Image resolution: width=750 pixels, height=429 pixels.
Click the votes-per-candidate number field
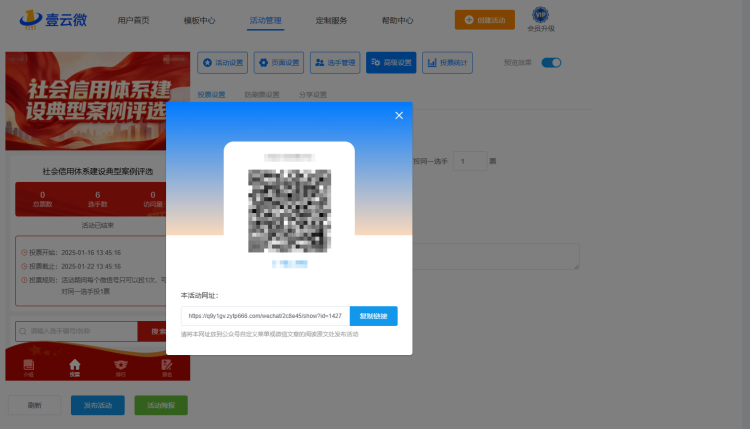[x=470, y=161]
